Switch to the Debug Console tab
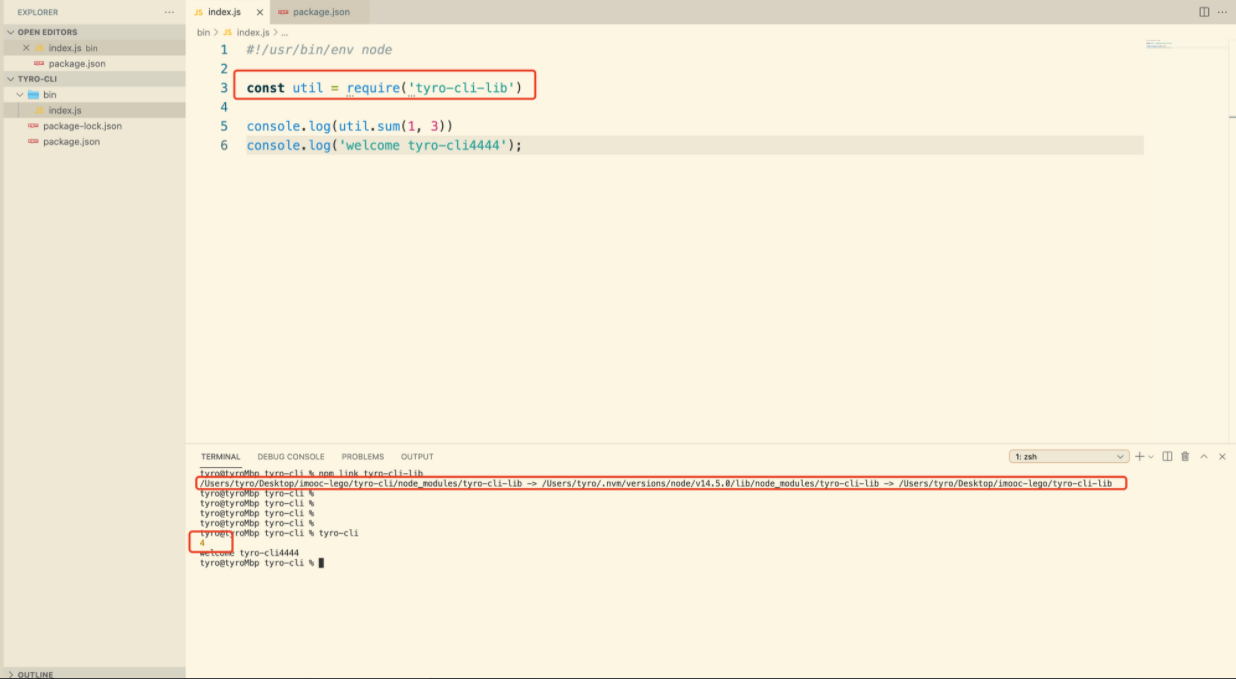This screenshot has width=1236, height=679. (x=290, y=457)
